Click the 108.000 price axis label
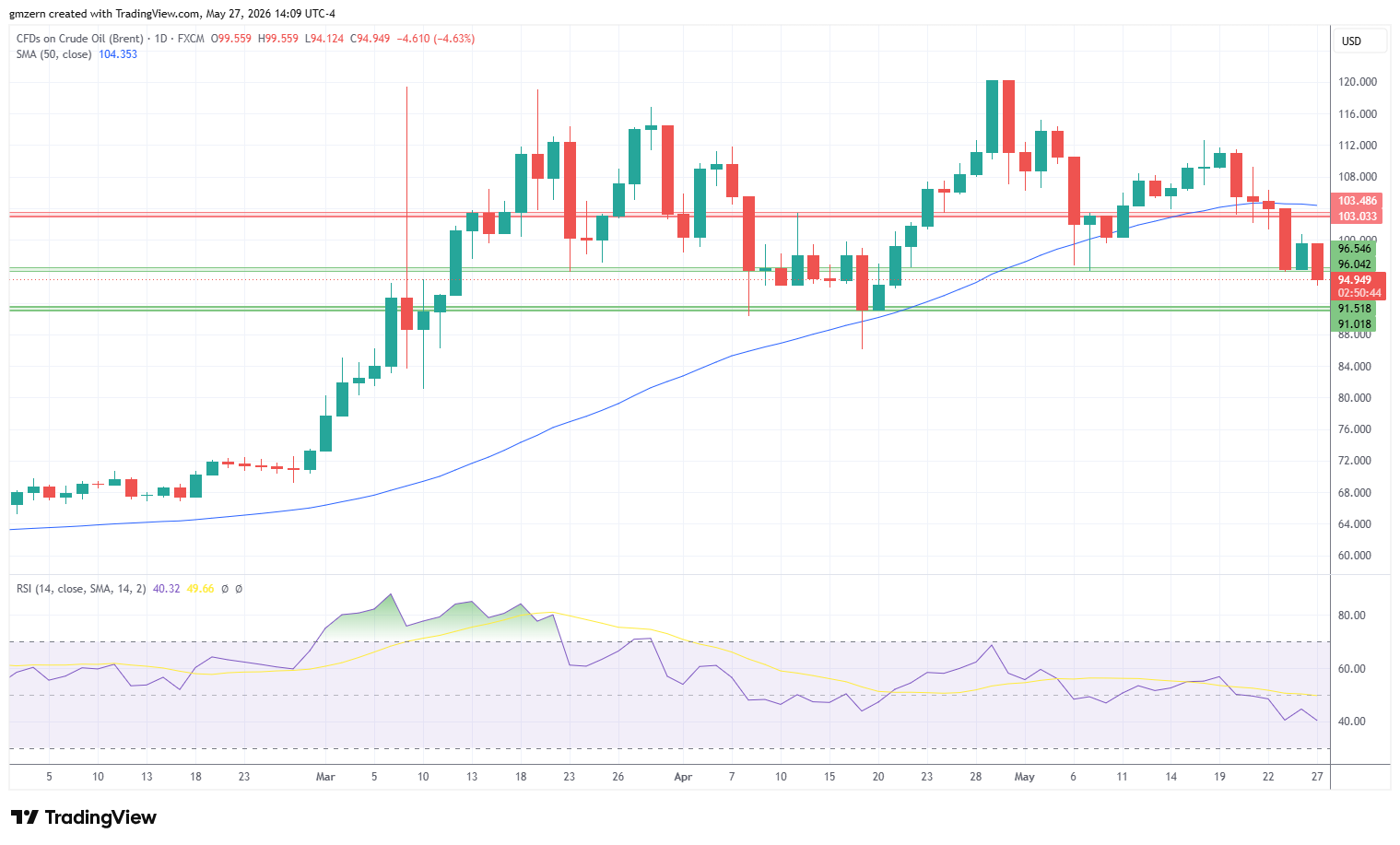The width and height of the screenshot is (1400, 845). click(x=1358, y=177)
